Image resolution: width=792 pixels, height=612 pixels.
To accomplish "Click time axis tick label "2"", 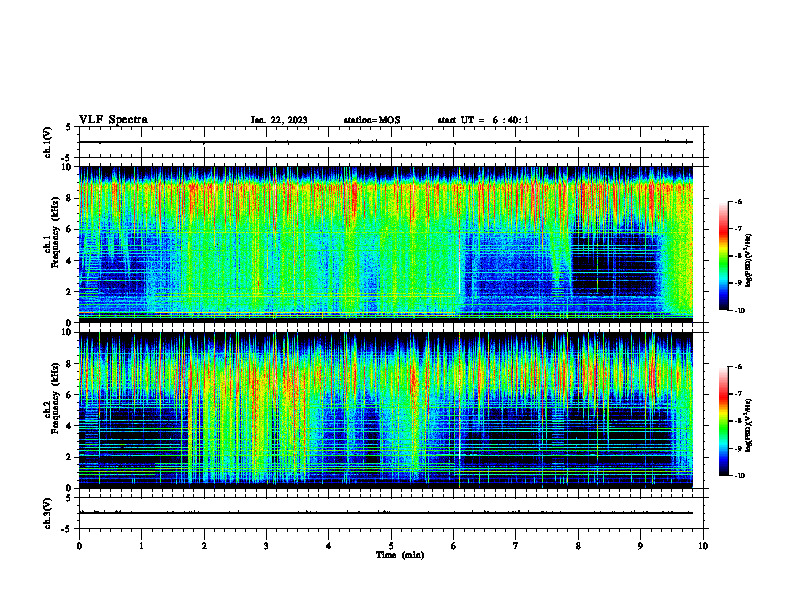I will [204, 546].
